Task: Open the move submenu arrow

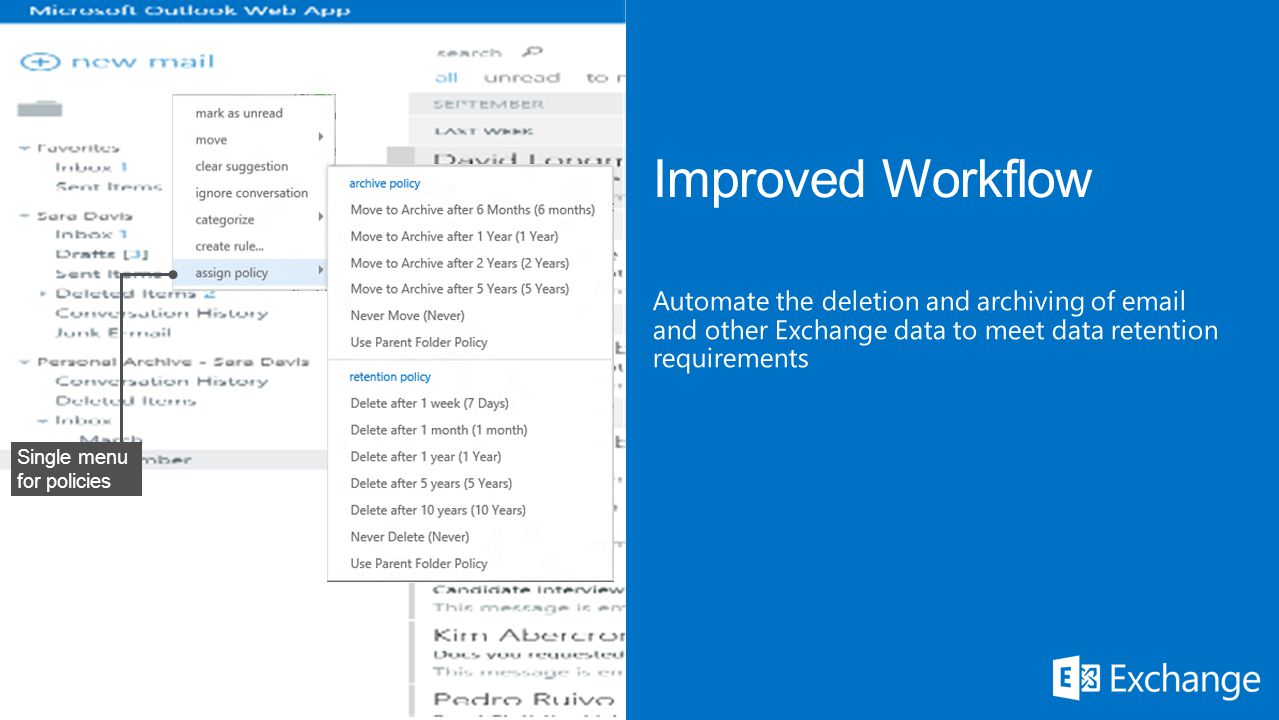Action: pyautogui.click(x=320, y=138)
